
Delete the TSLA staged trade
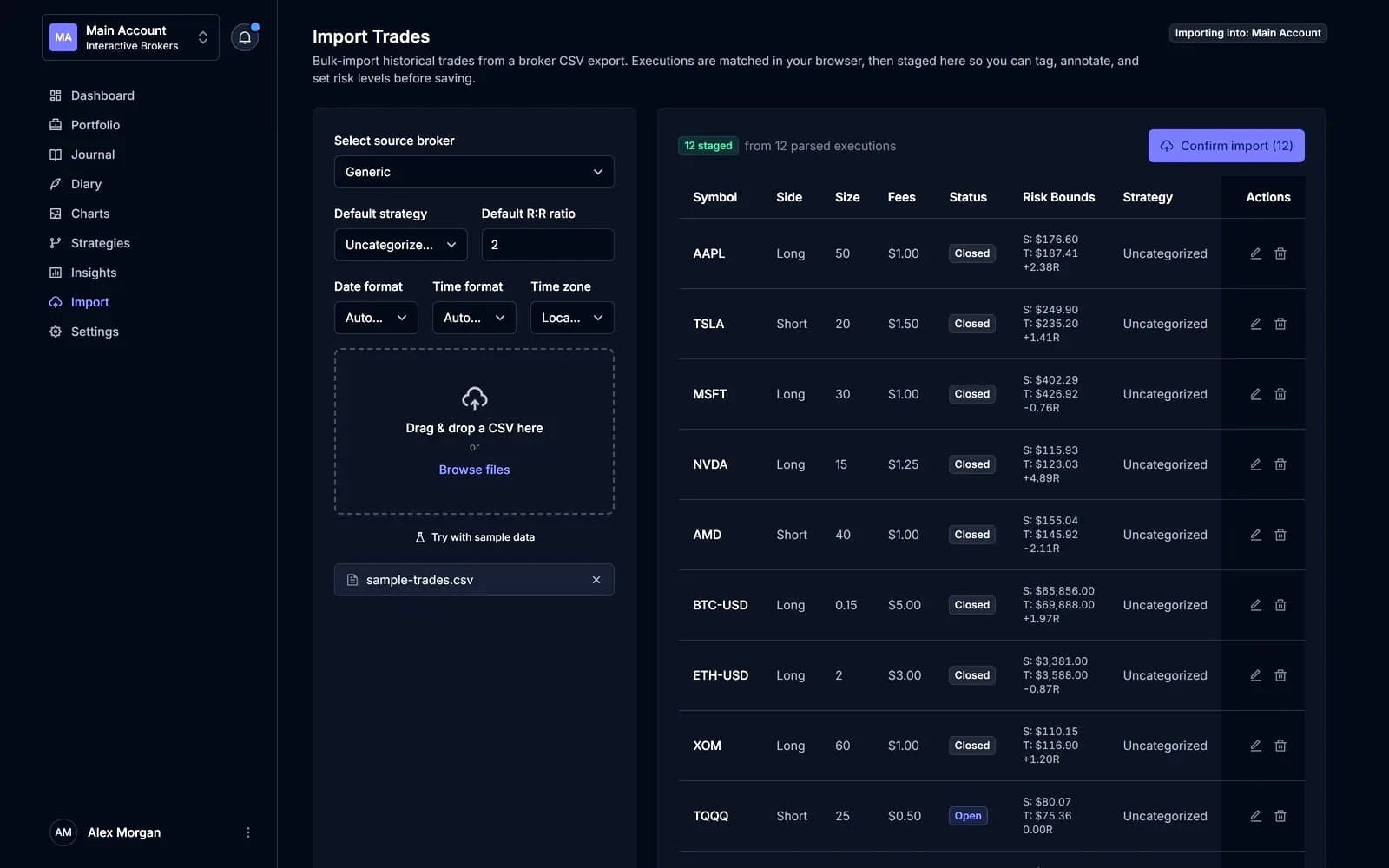(1280, 324)
